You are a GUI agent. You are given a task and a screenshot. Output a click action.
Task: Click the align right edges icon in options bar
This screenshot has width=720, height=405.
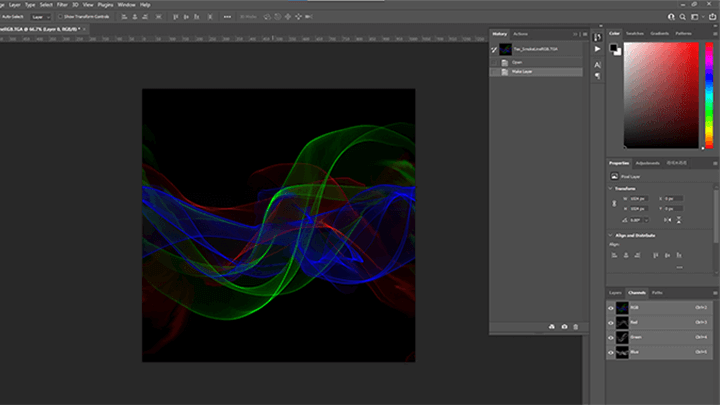pos(146,17)
